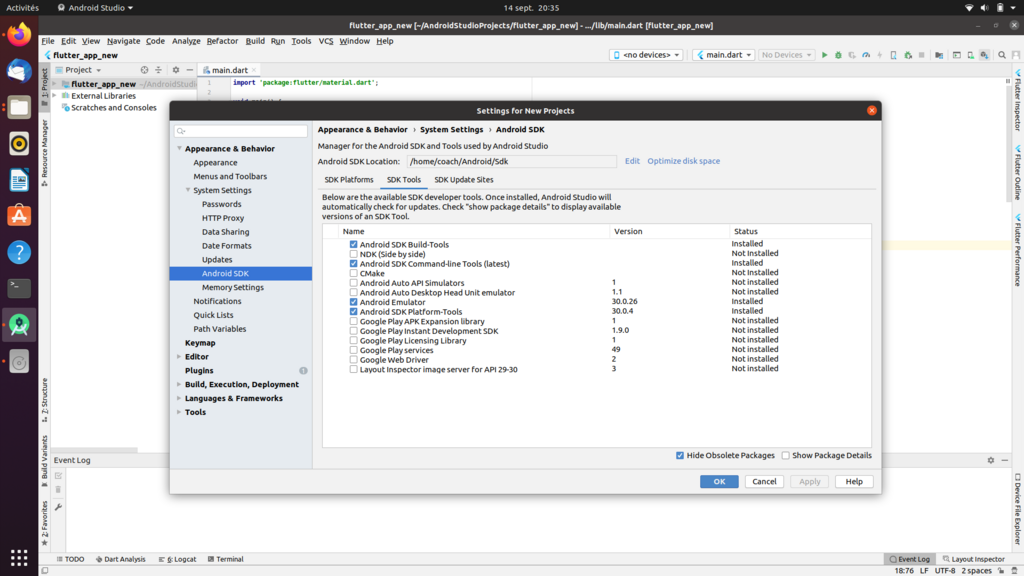Open LibreOffice Writer from the dock
The height and width of the screenshot is (576, 1024).
pyautogui.click(x=19, y=180)
